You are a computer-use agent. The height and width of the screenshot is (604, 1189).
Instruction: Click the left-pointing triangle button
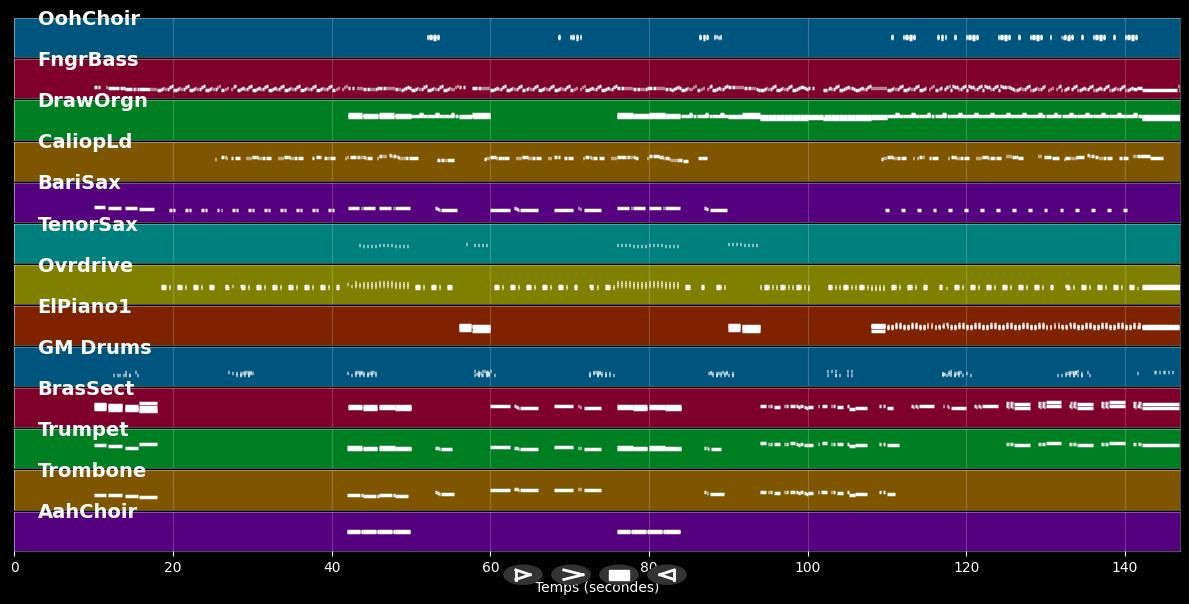click(667, 575)
